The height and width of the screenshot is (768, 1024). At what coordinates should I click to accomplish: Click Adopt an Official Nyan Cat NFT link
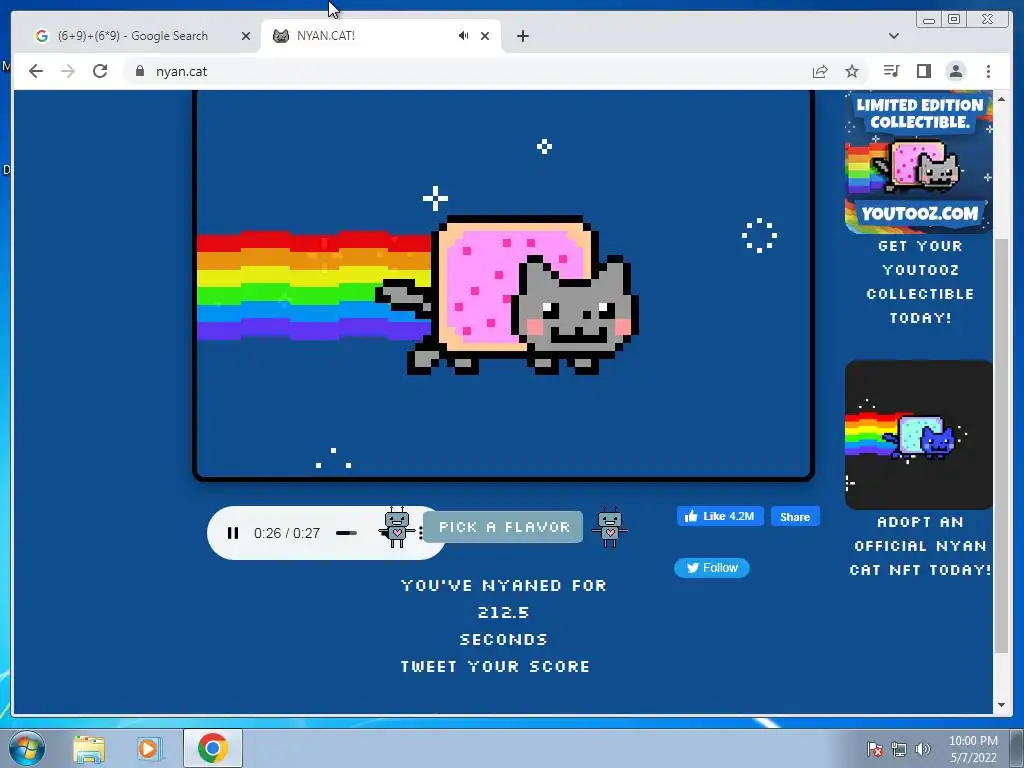[920, 546]
